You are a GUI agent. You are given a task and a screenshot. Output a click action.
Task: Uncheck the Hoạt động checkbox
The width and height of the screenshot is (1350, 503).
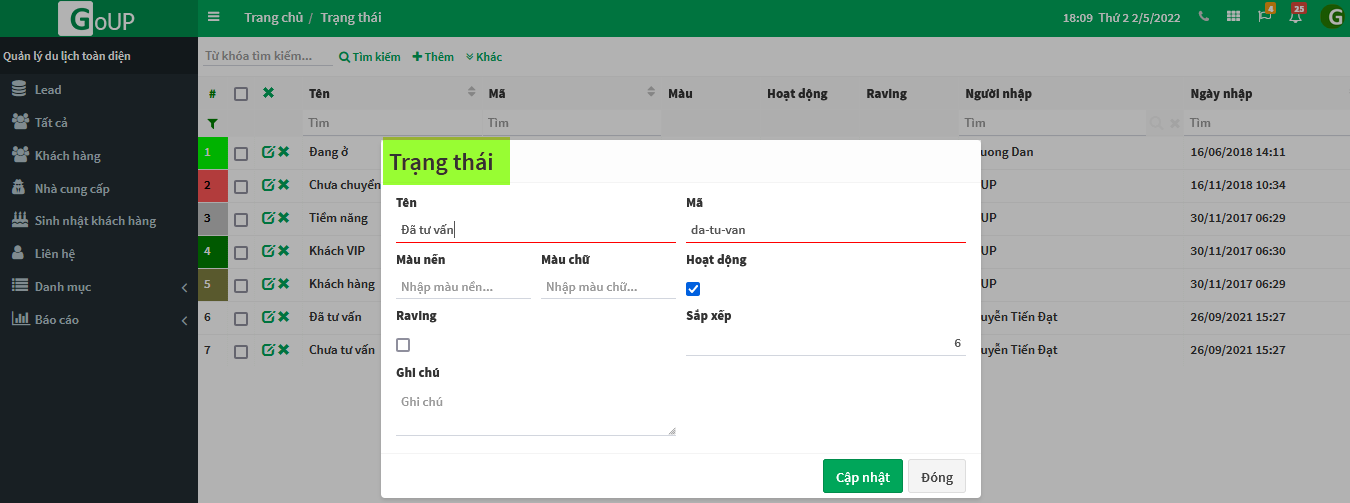click(693, 289)
